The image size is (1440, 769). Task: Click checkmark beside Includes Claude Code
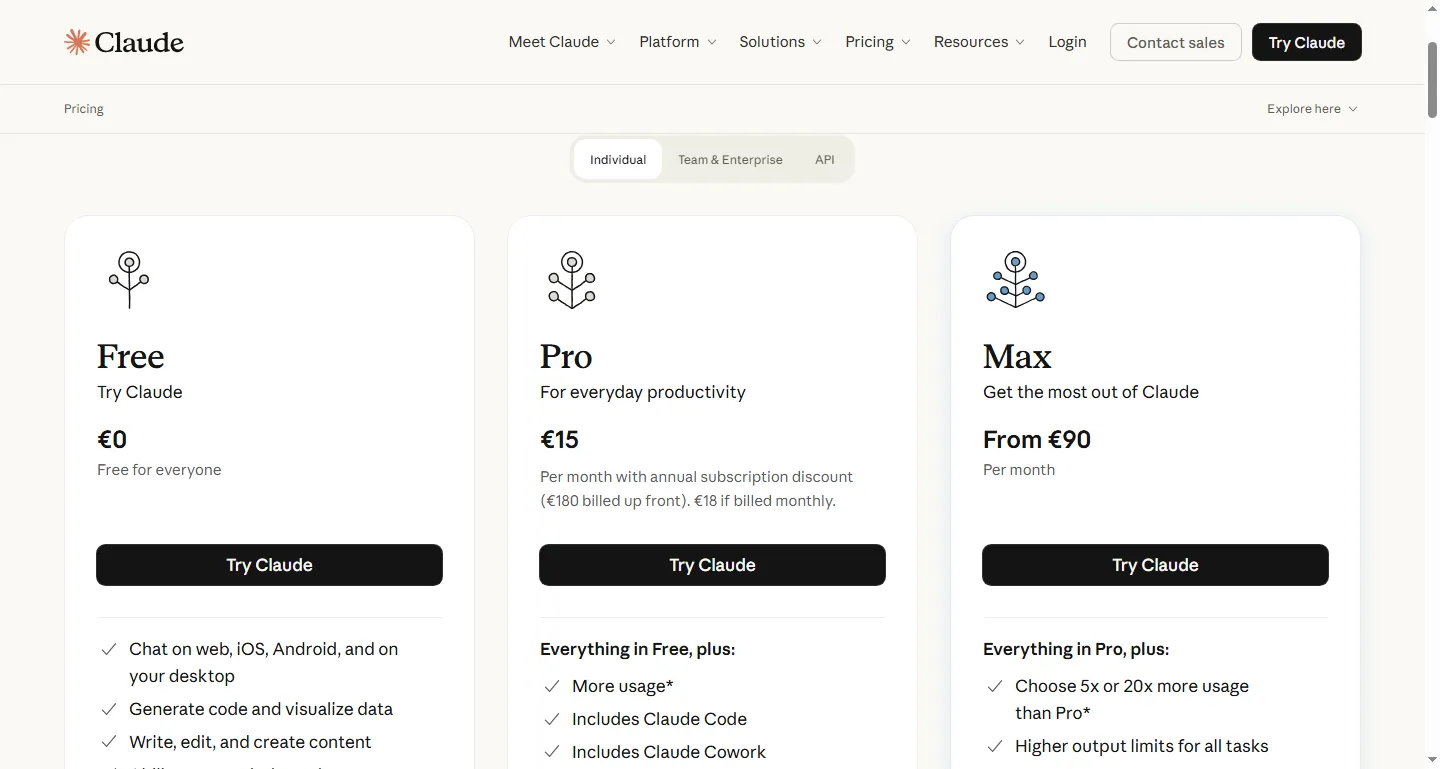point(552,719)
